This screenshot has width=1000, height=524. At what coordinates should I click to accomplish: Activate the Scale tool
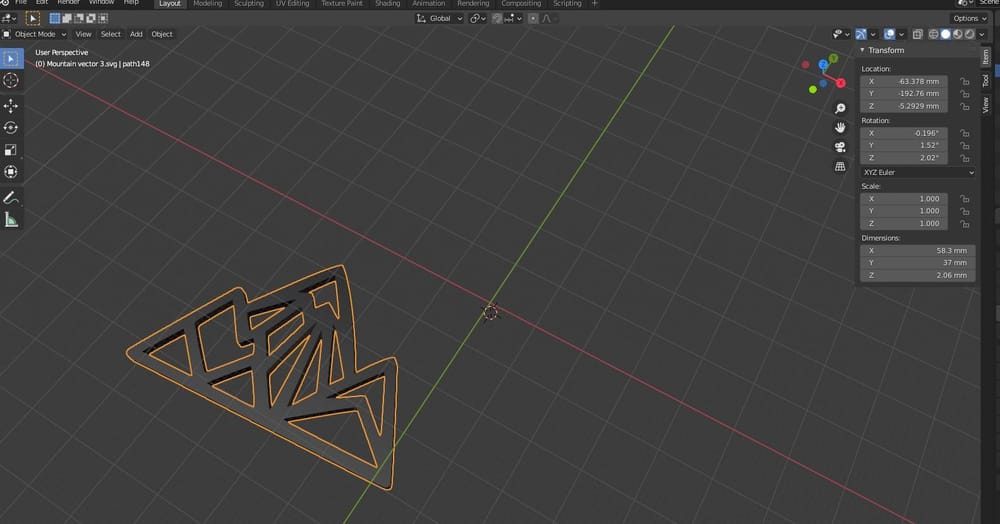11,150
